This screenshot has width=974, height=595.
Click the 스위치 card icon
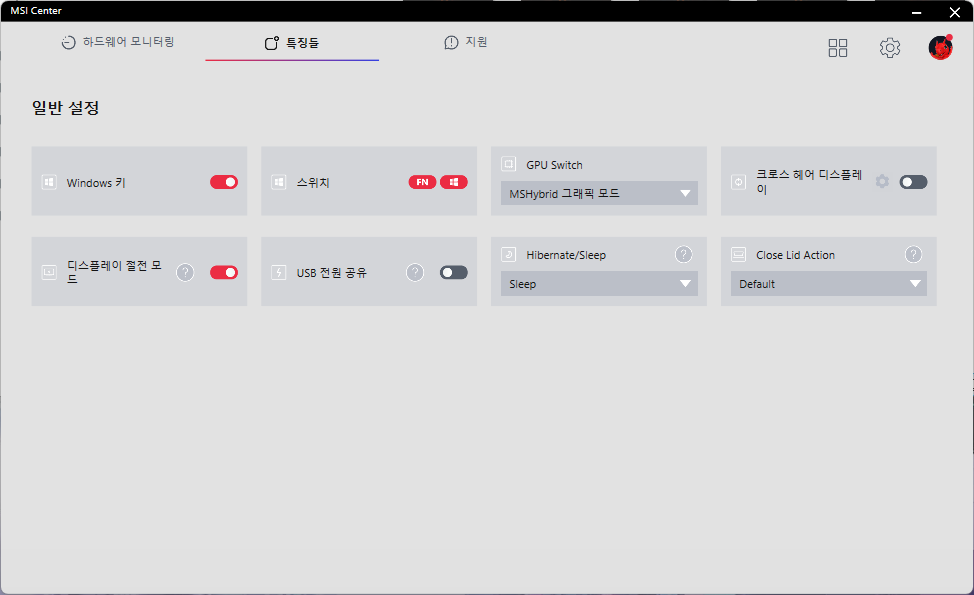tap(279, 182)
